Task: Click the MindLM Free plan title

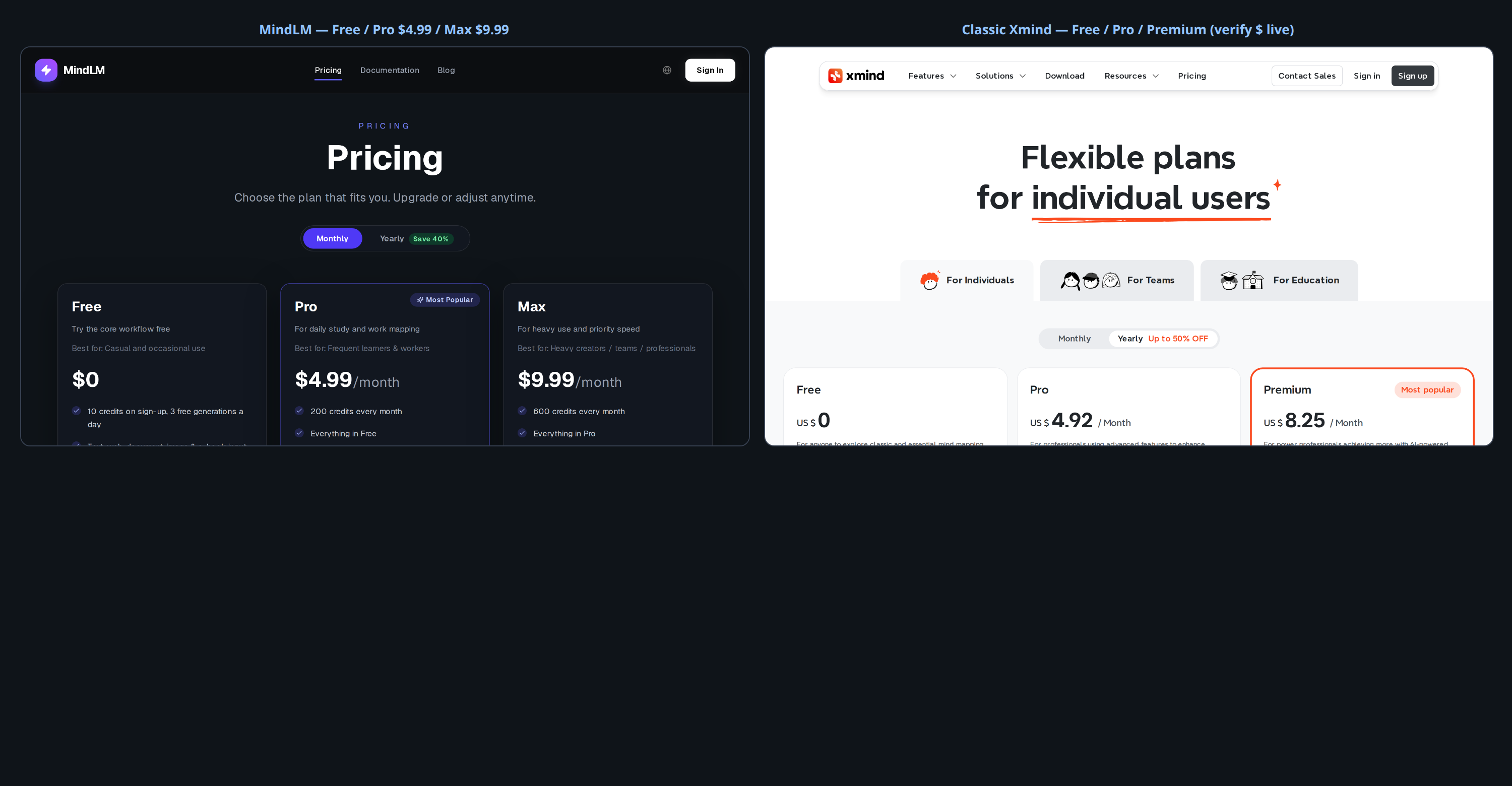Action: coord(86,307)
